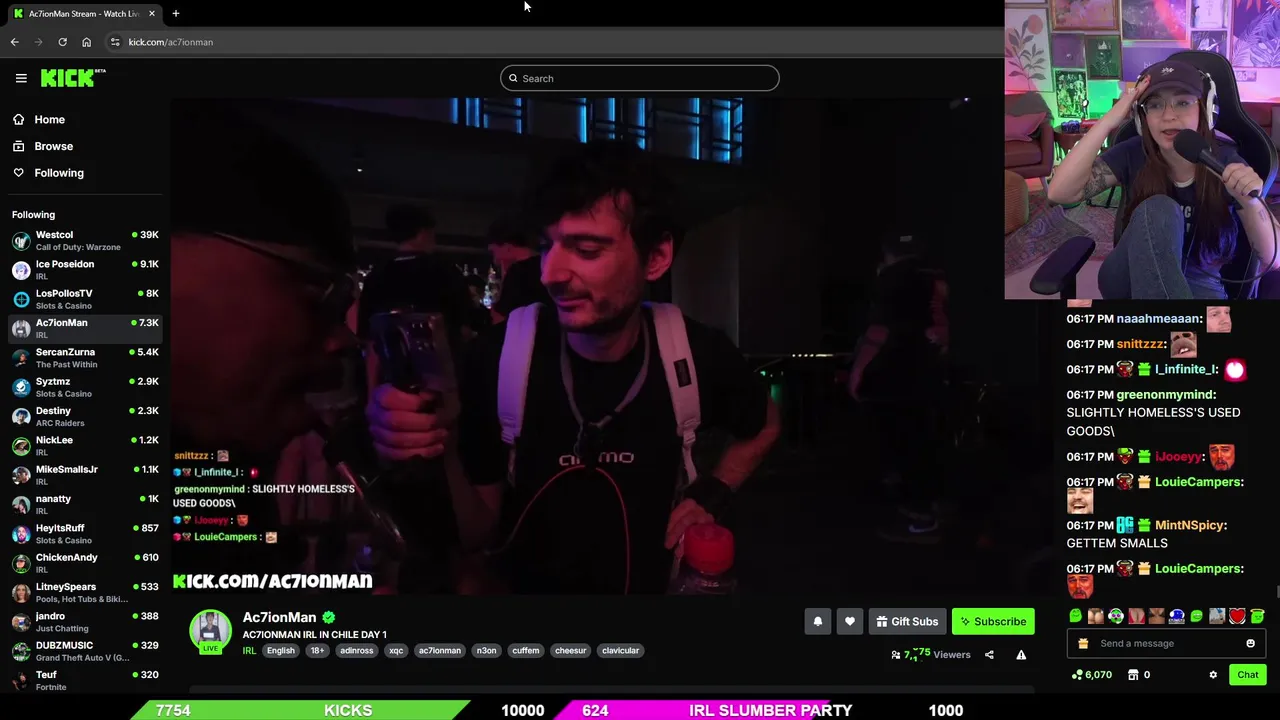Select the adinross tag

coord(357,651)
